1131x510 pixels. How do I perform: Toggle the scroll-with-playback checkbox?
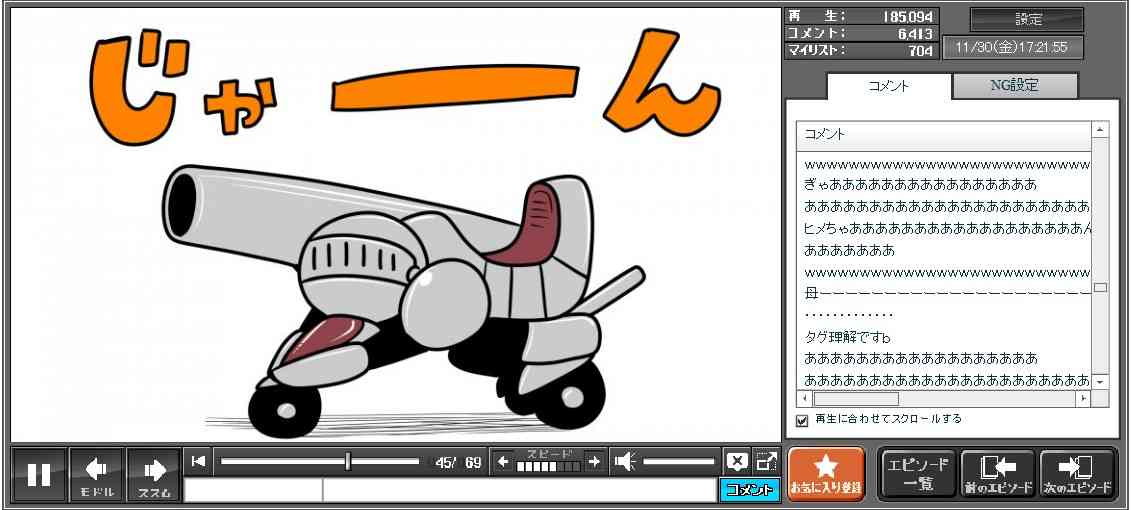(x=802, y=420)
